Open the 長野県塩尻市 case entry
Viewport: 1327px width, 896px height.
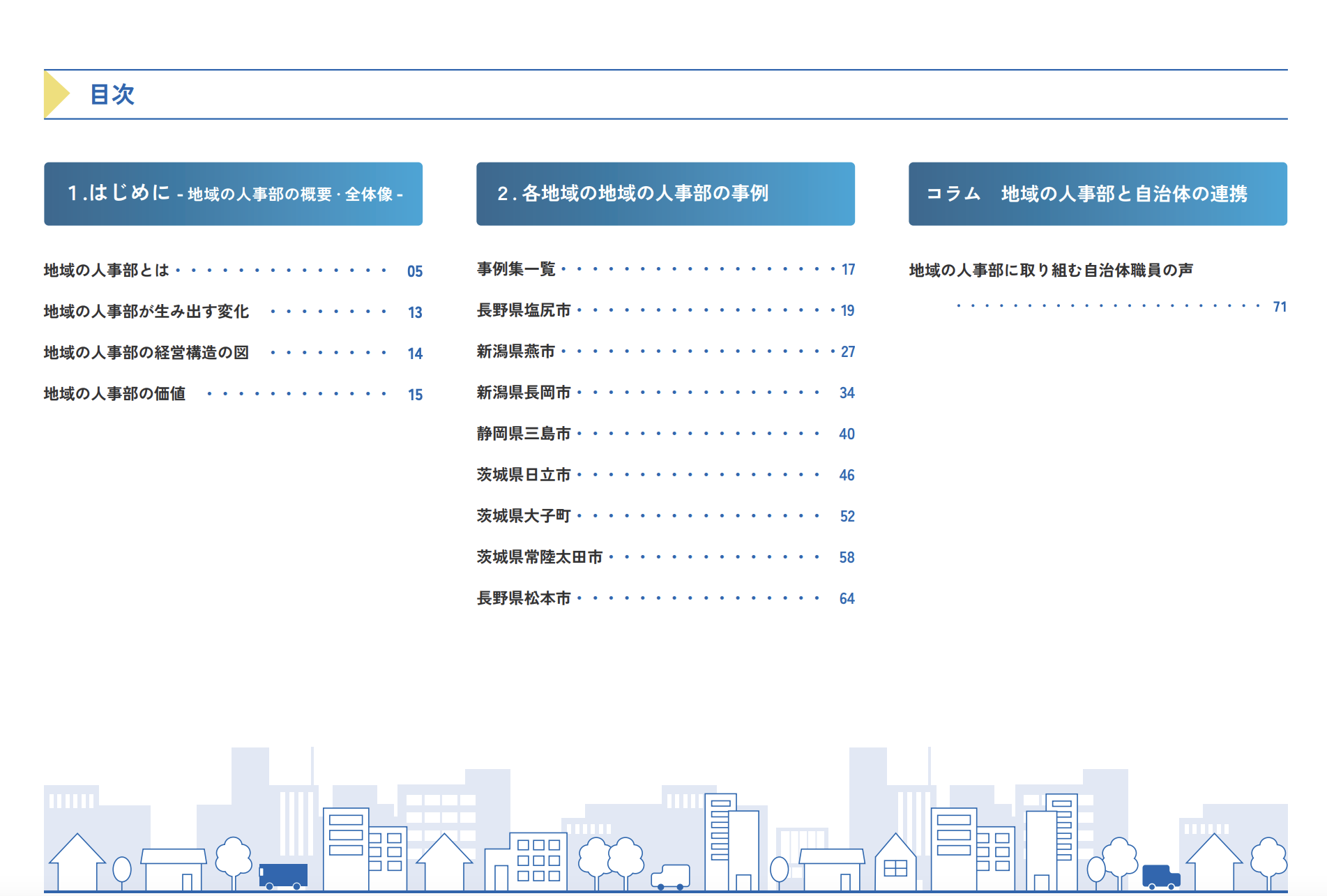point(524,310)
